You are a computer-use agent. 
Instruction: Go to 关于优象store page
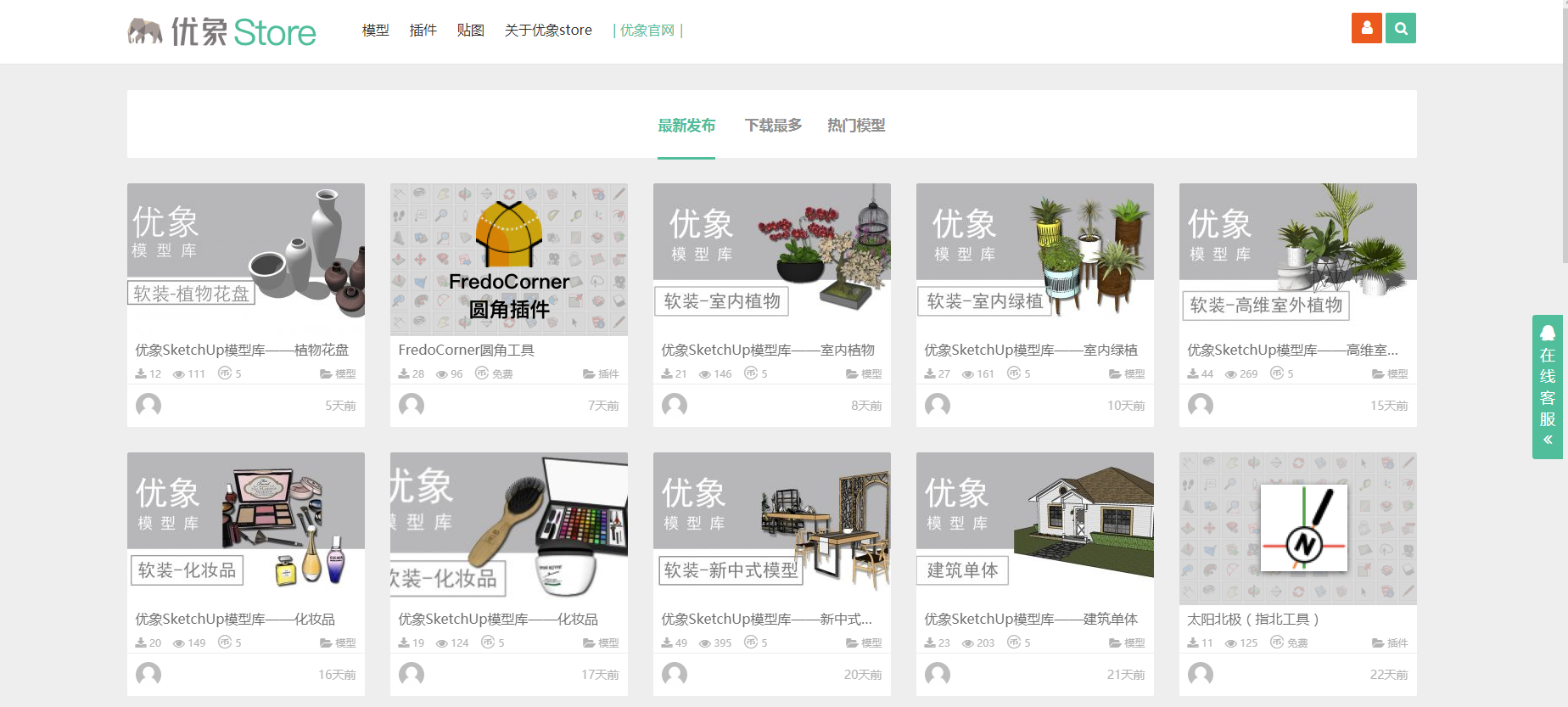click(x=548, y=31)
